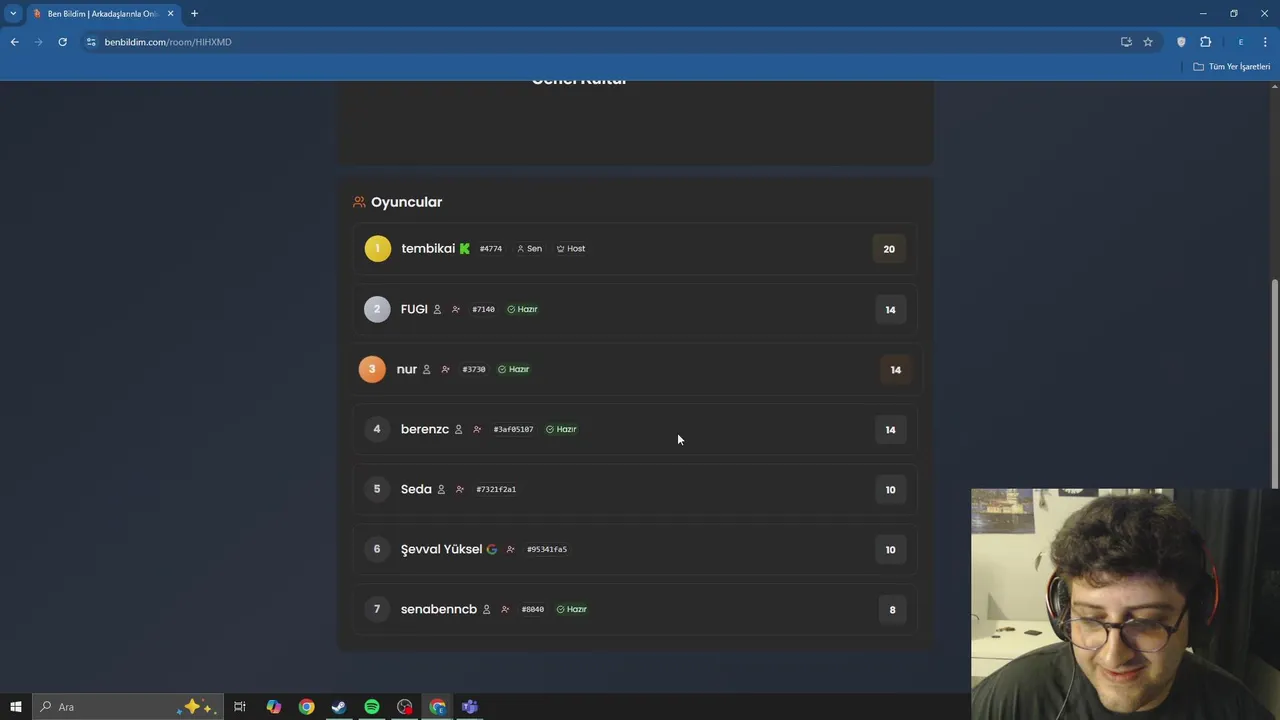Click tembikai's score of 20

click(889, 249)
